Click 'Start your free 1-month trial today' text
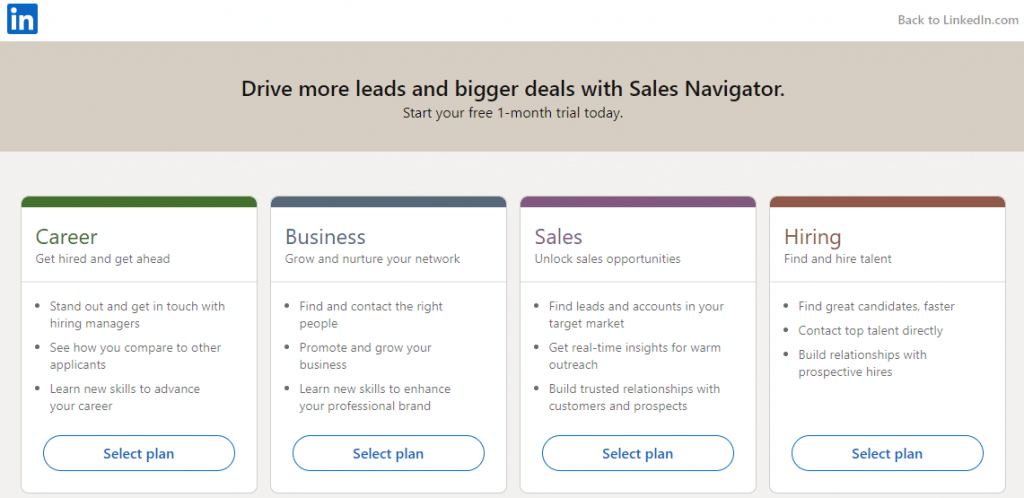 [513, 113]
